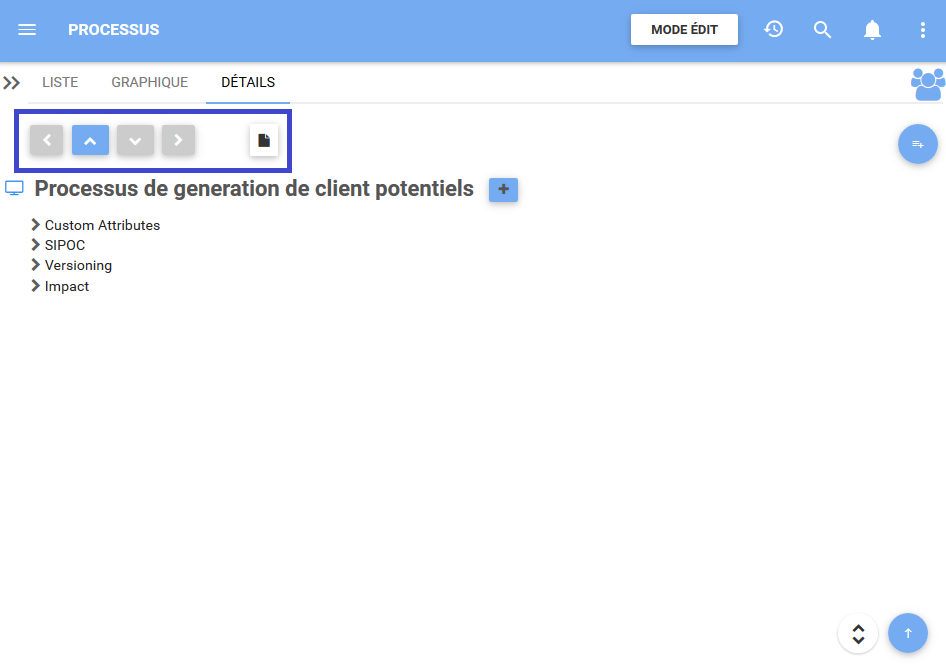Click the collaborators group icon
Screen dimensions: 946x666
click(927, 84)
